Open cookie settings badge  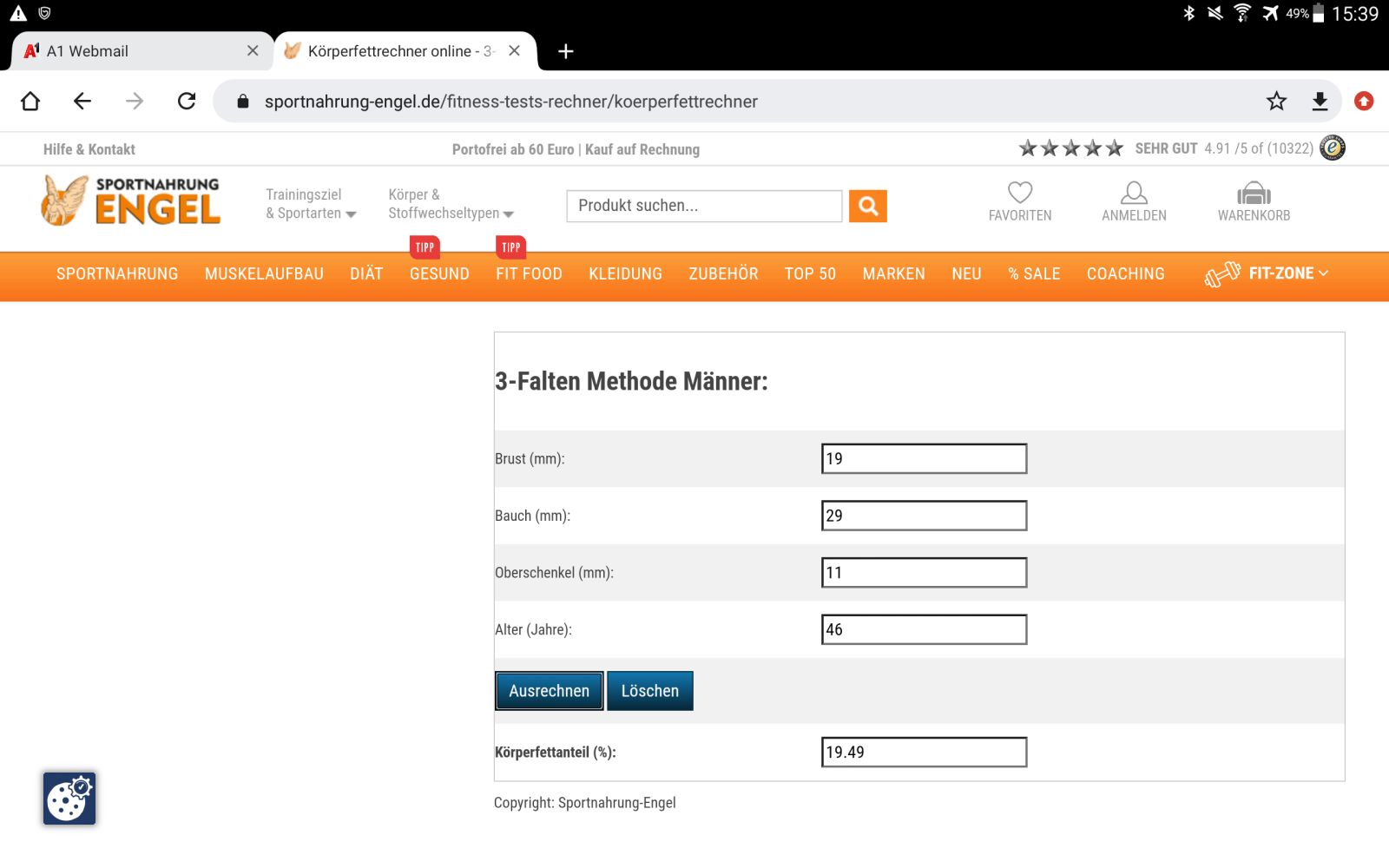69,799
